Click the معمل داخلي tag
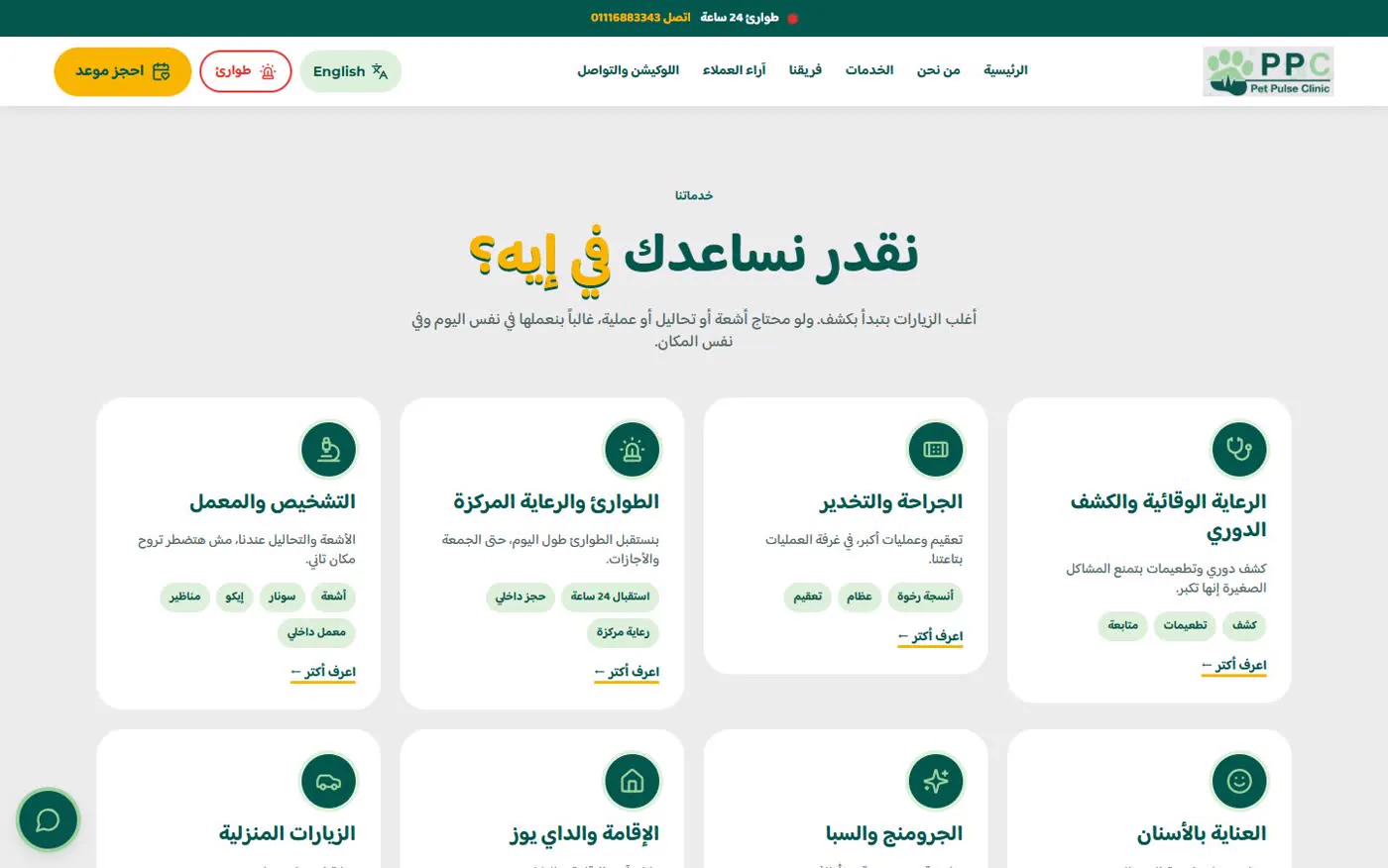The height and width of the screenshot is (868, 1388). tap(316, 632)
